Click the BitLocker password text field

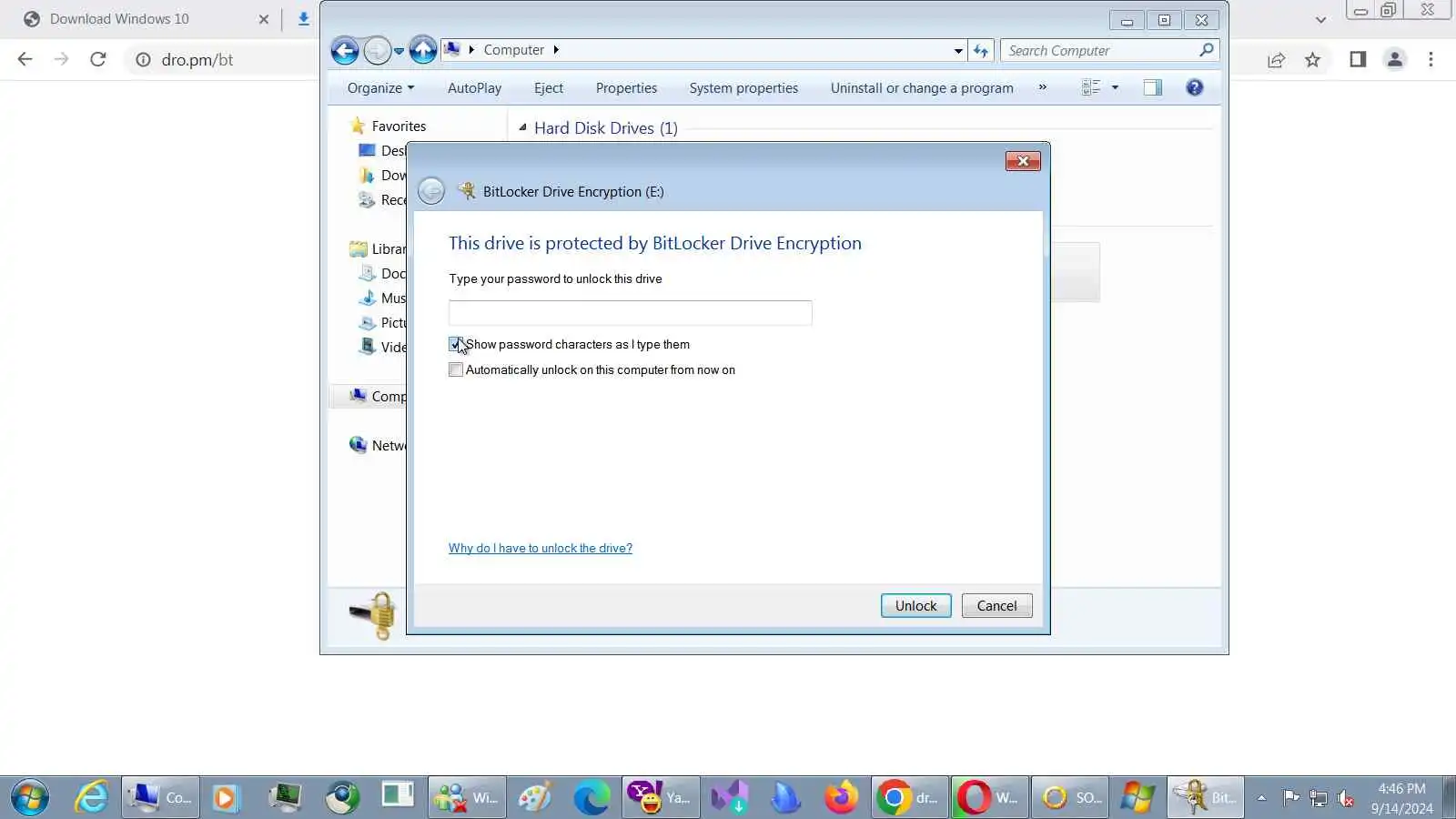630,313
